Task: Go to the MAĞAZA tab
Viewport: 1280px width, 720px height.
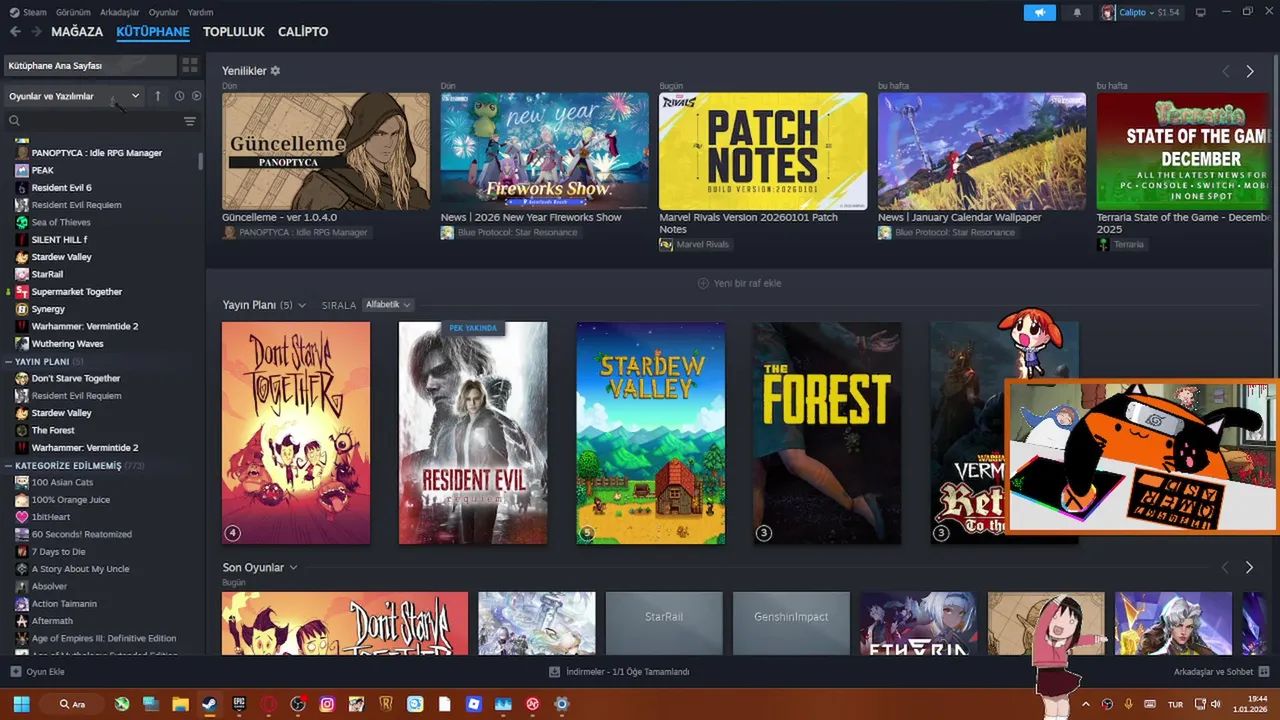Action: coord(77,32)
